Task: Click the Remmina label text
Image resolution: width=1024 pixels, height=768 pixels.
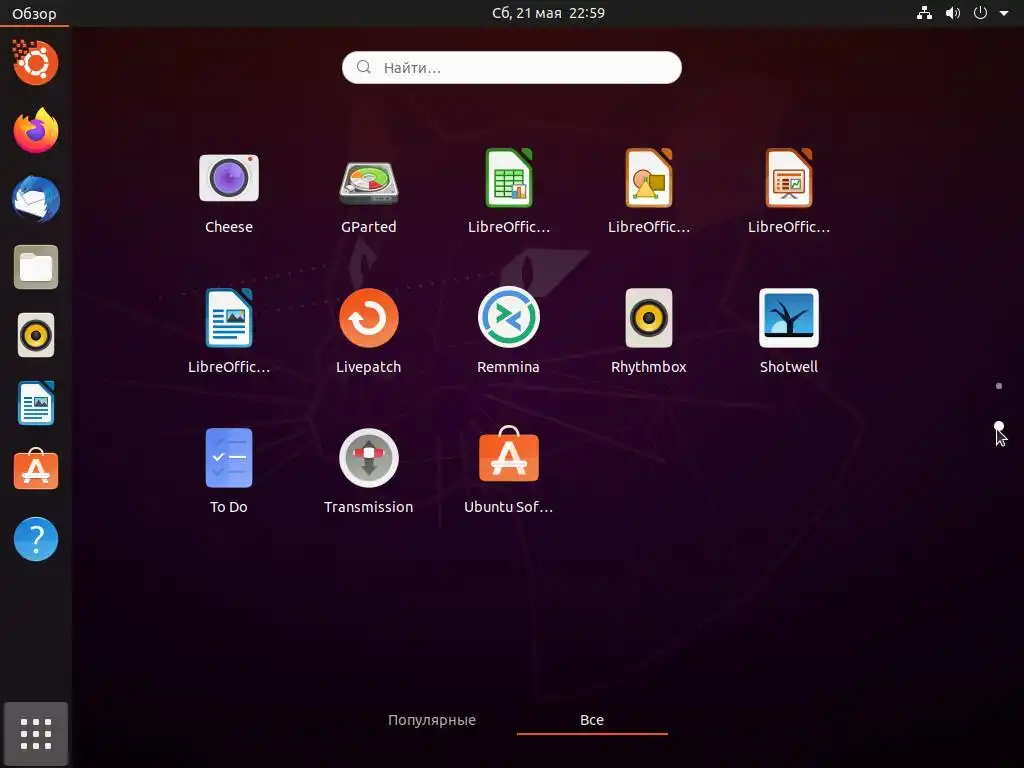Action: click(x=508, y=366)
